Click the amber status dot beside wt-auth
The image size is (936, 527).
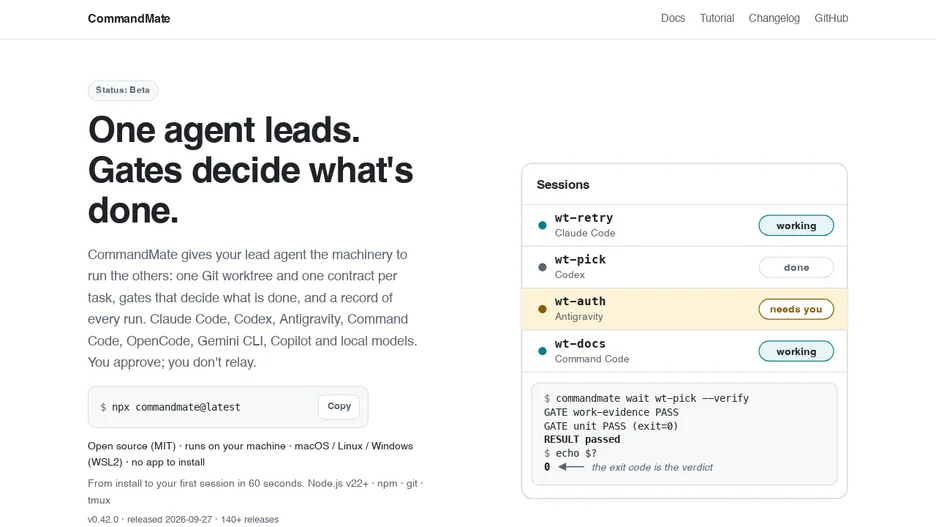542,309
